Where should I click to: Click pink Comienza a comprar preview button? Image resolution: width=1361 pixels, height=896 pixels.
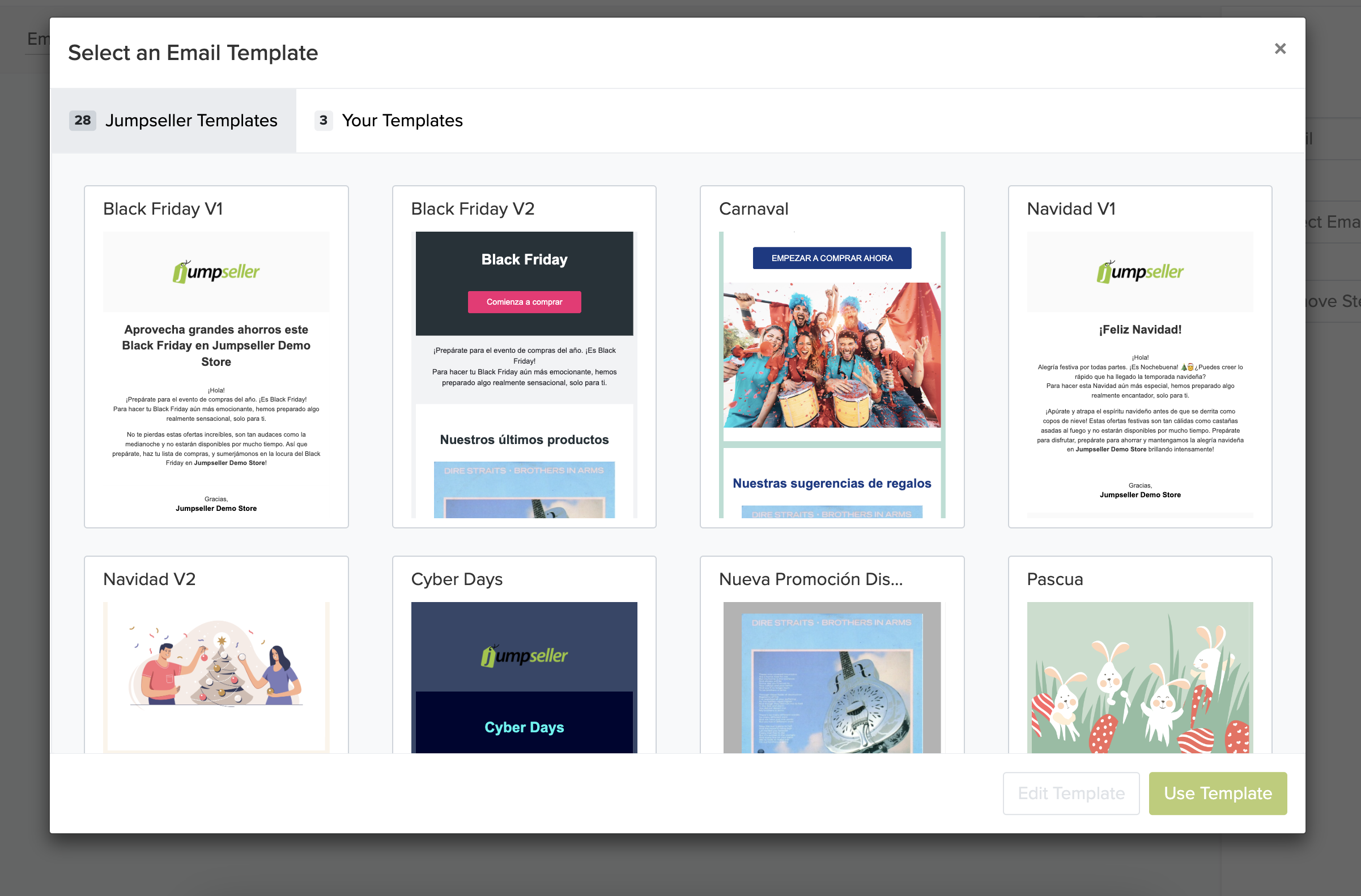524,302
